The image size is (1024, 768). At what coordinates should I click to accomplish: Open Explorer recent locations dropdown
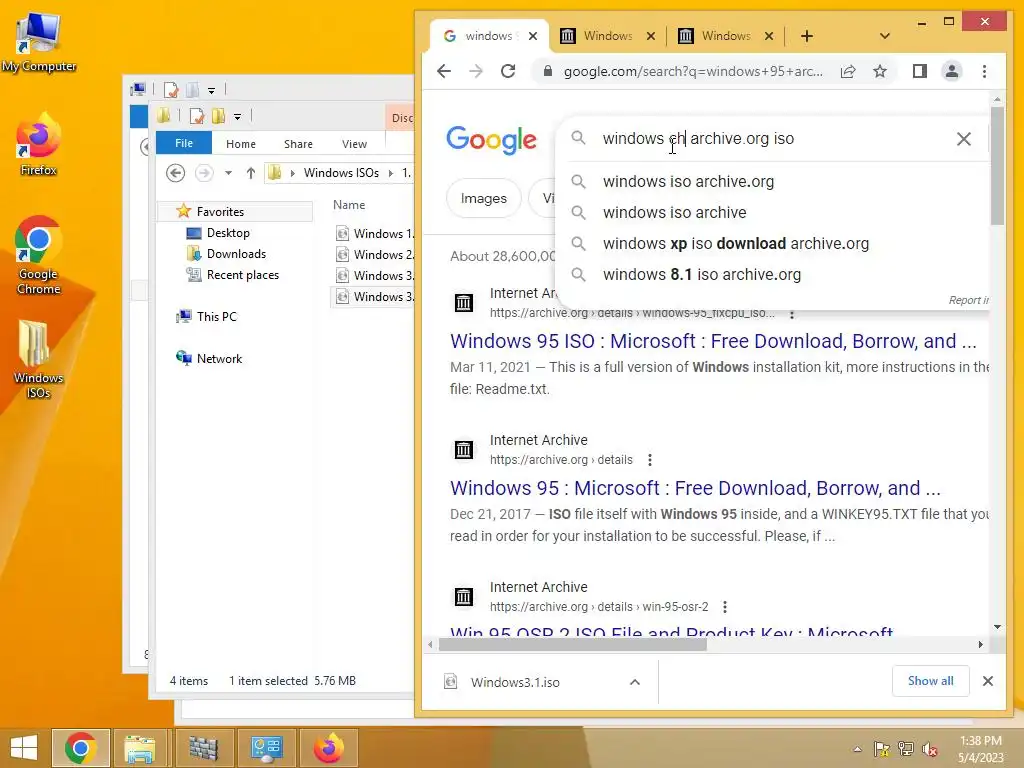point(228,173)
